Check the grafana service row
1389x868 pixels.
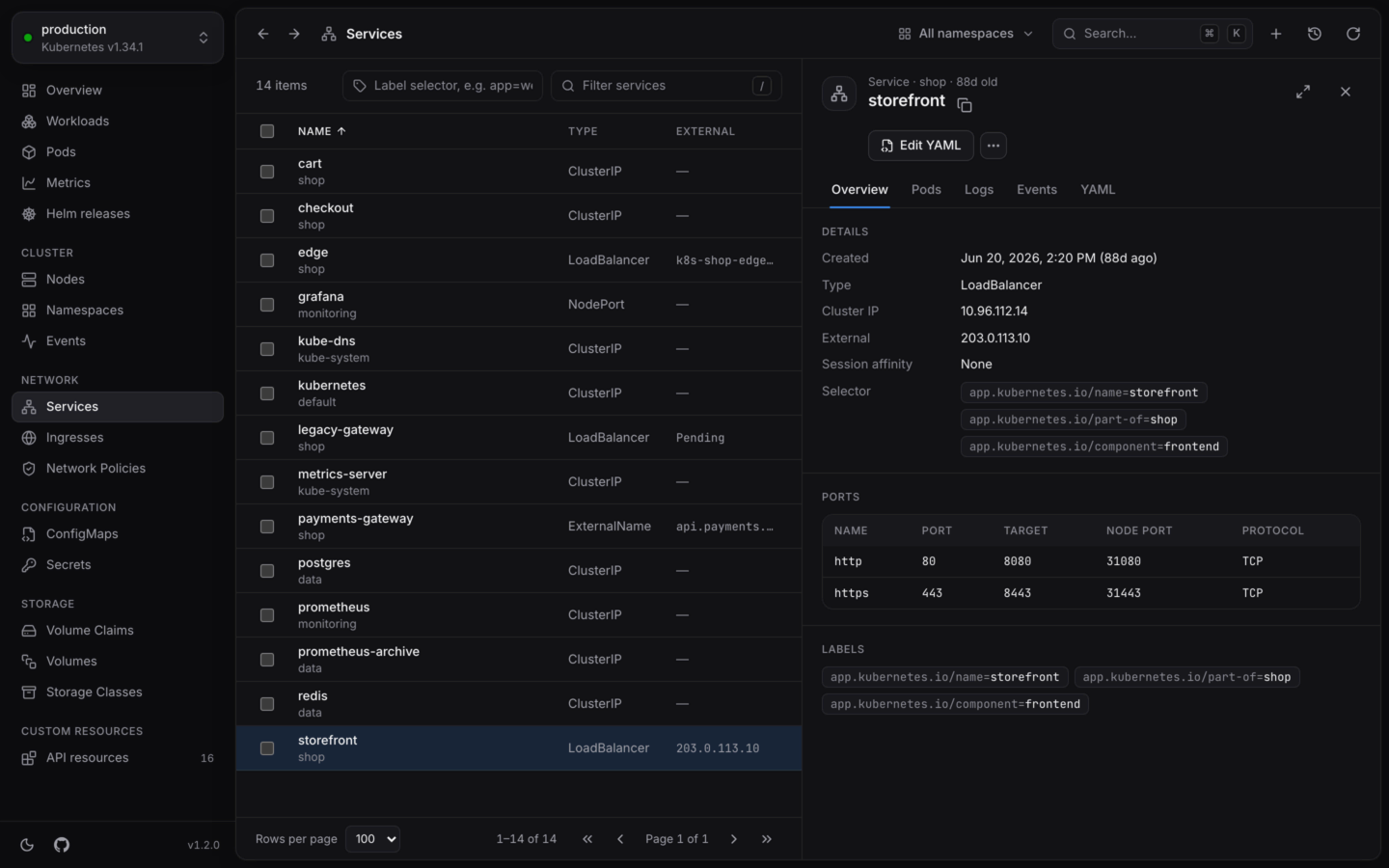click(267, 305)
